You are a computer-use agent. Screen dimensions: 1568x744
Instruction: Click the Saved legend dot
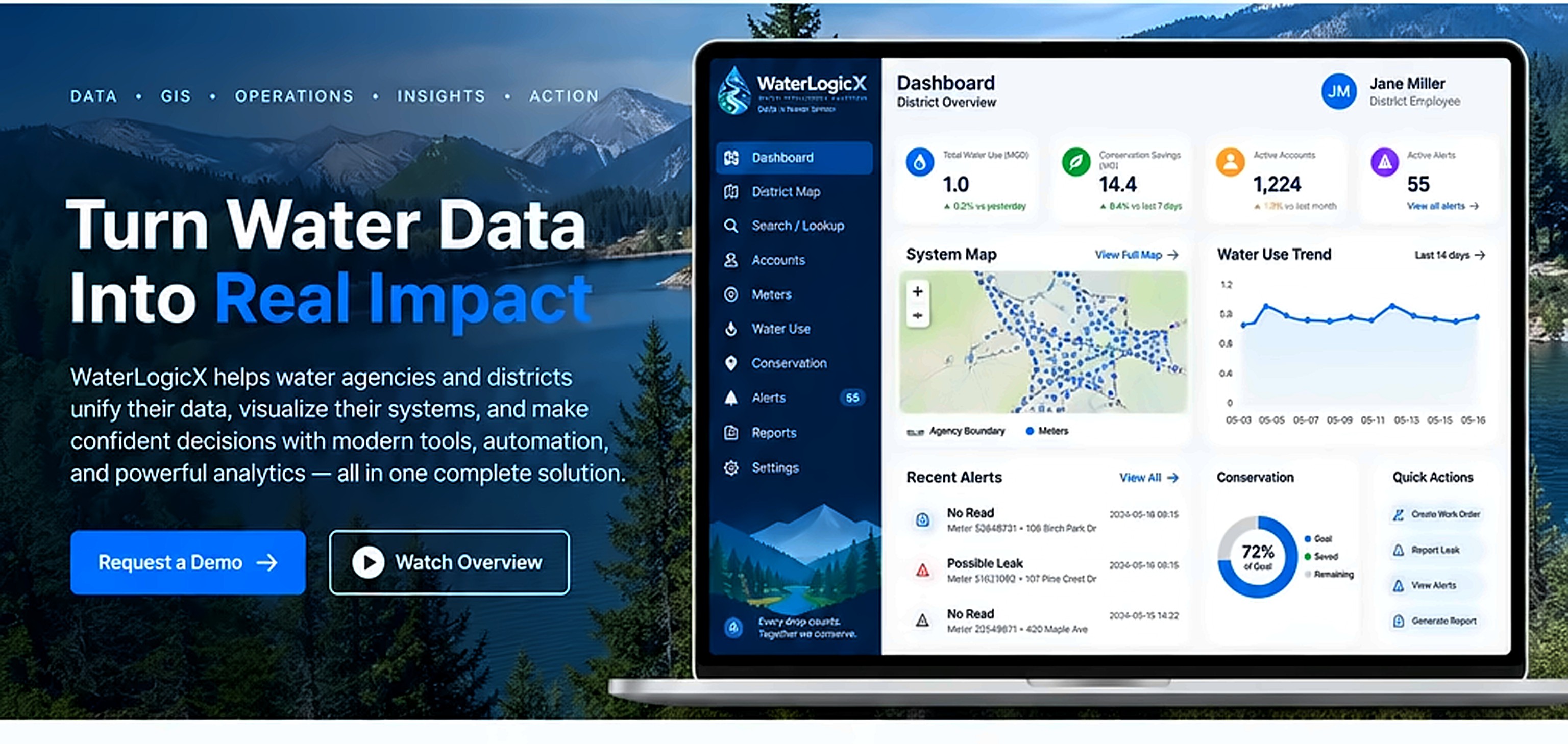click(x=1308, y=557)
